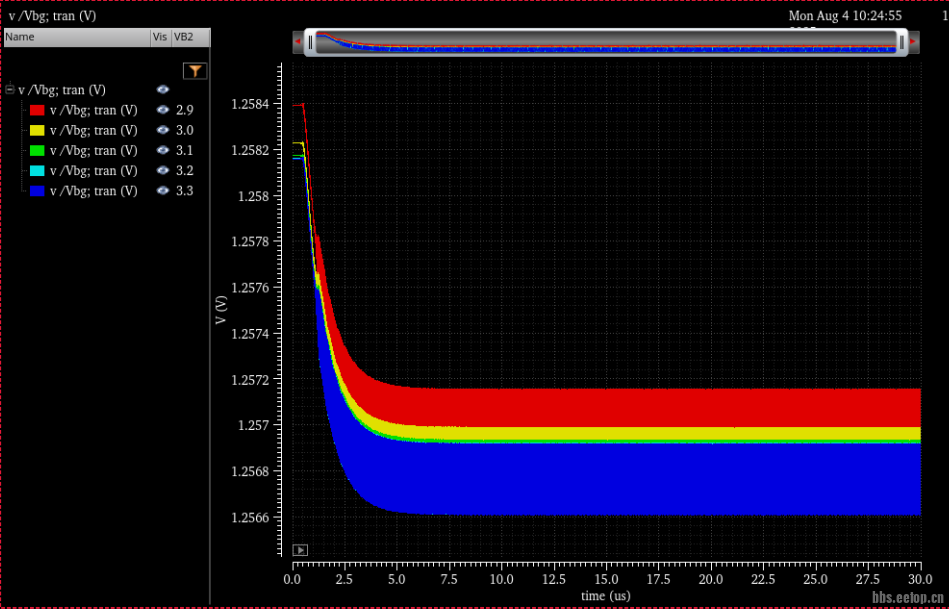Click the Vis column header
The image size is (949, 609).
tap(160, 37)
